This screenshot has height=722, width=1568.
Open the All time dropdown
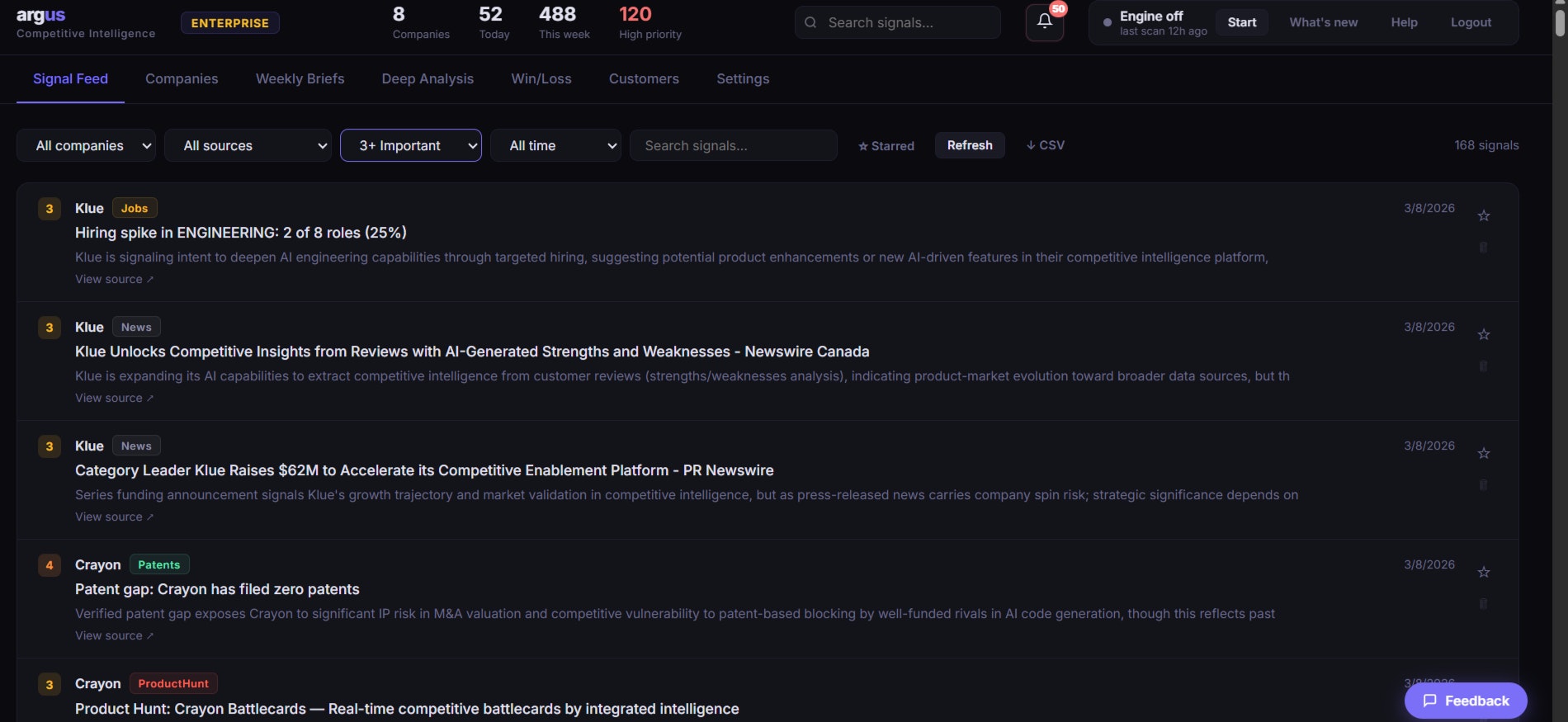click(x=555, y=145)
